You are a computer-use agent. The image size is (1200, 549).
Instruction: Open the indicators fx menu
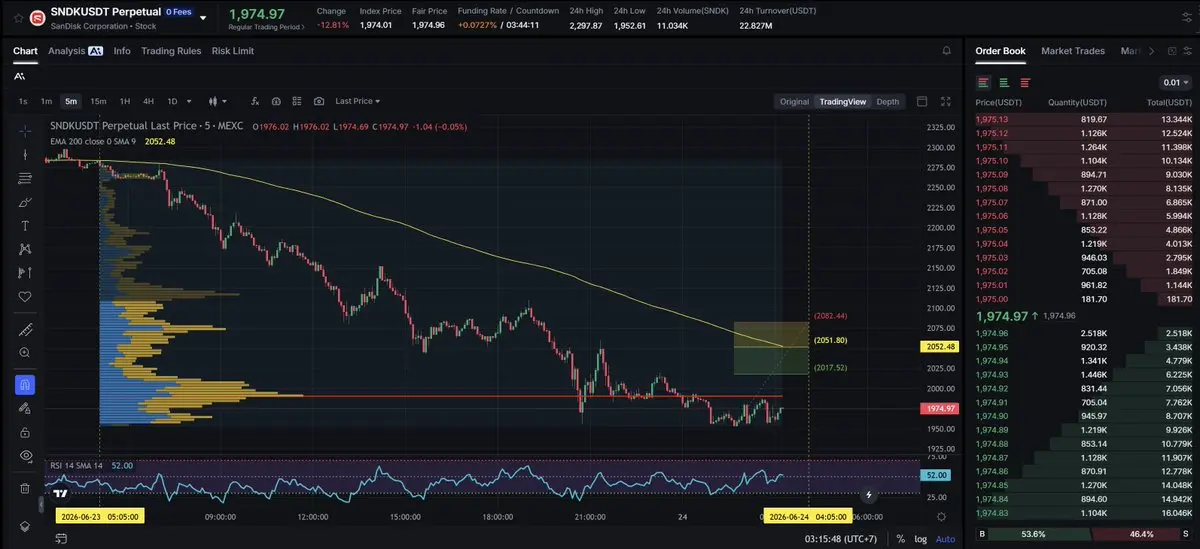pyautogui.click(x=254, y=101)
